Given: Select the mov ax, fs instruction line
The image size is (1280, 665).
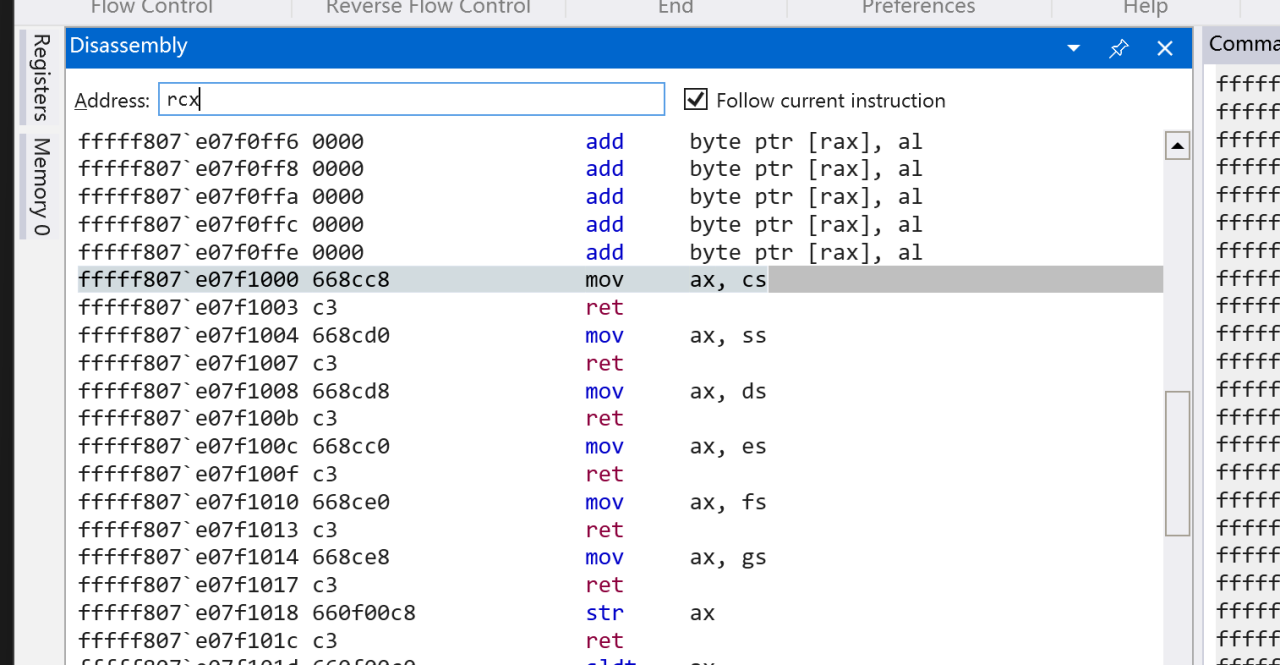Looking at the screenshot, I should [420, 502].
